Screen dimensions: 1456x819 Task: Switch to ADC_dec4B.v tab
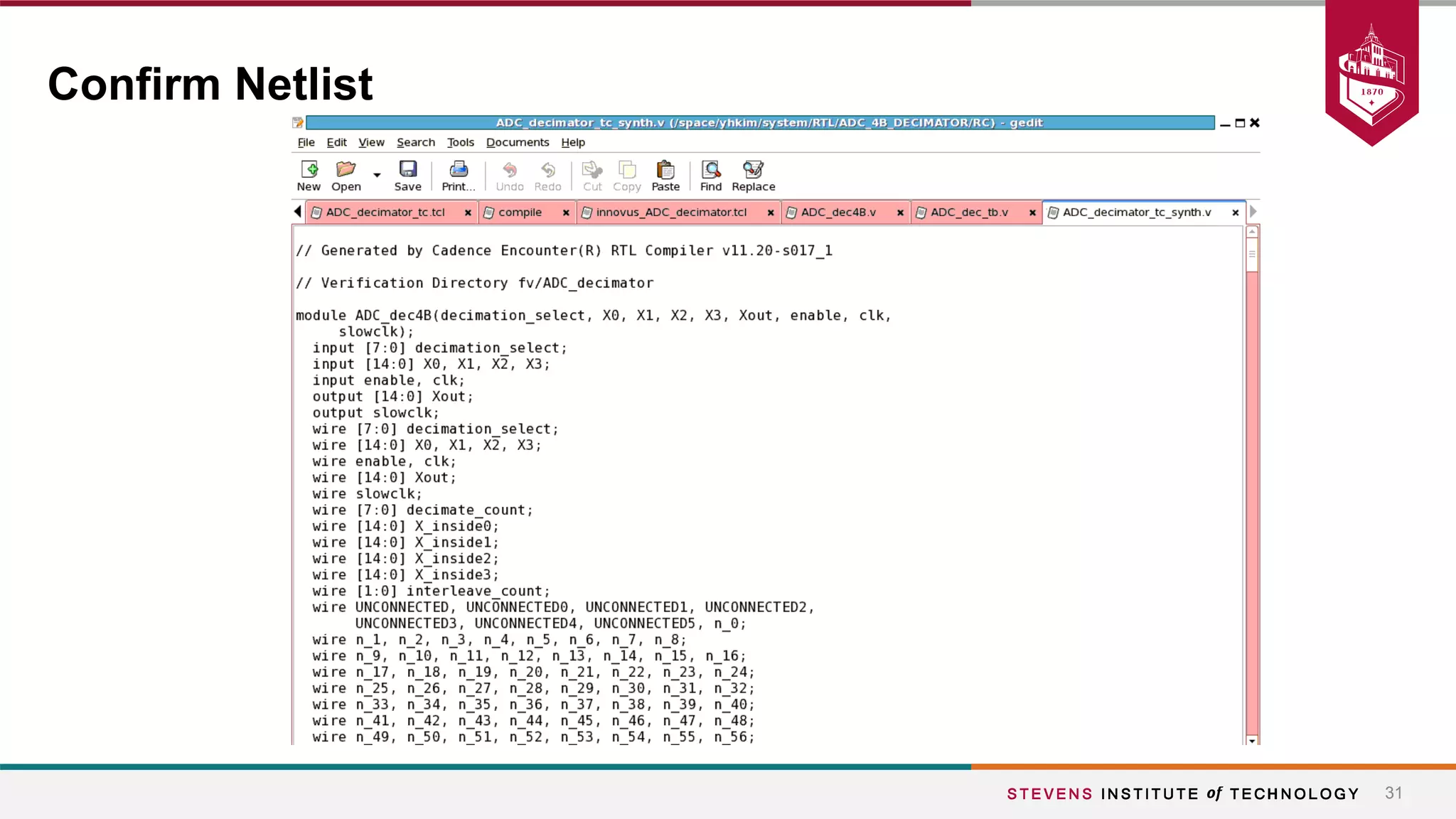[837, 212]
